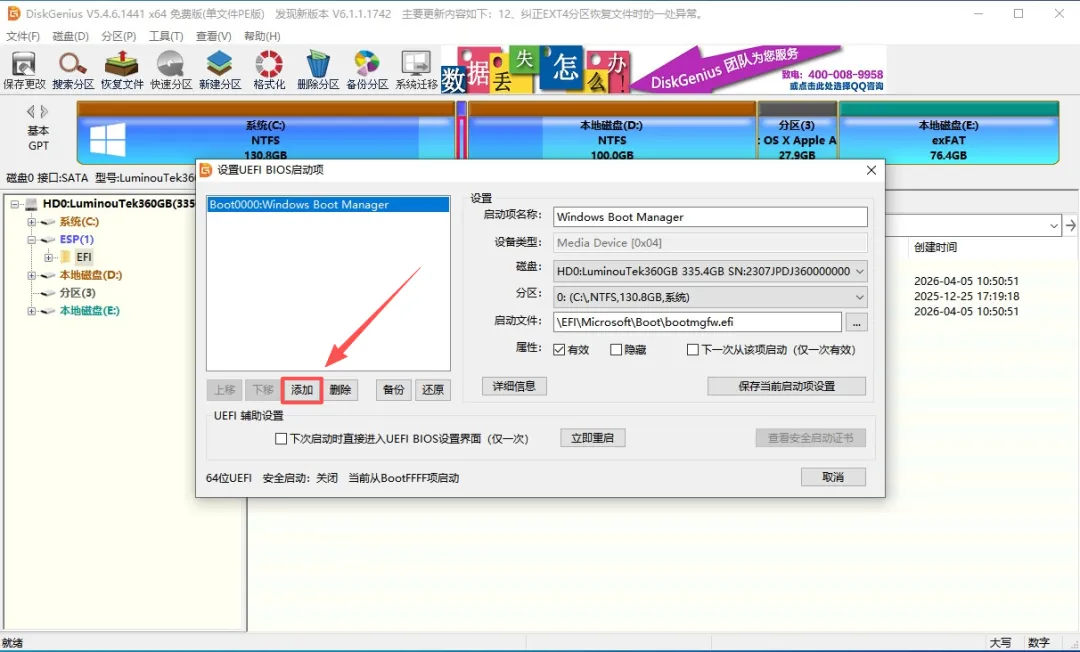Viewport: 1080px width, 652px height.
Task: Open the 文件(F) menu
Action: click(x=23, y=36)
